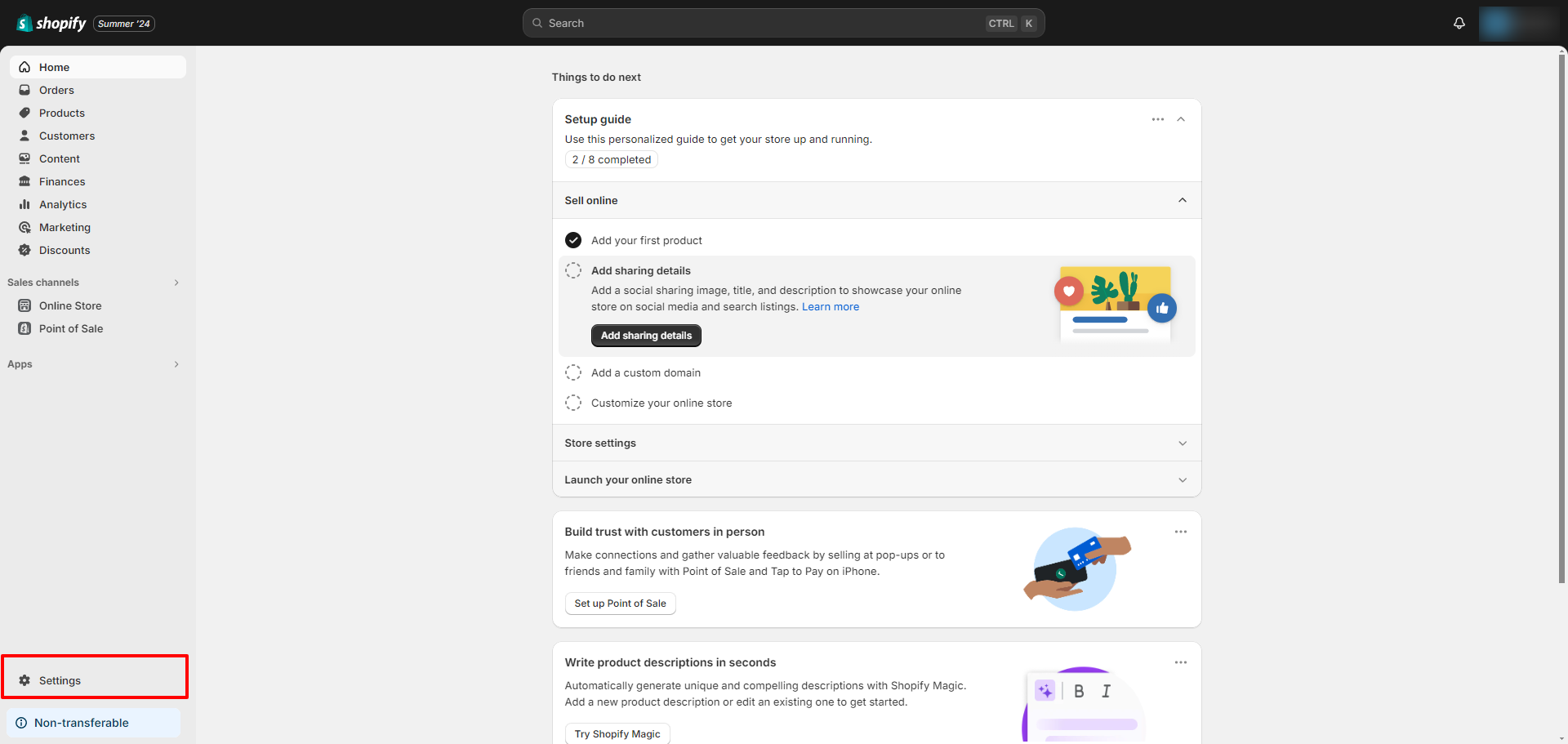Click the Home house icon
Screen dimensions: 1568x744
[x=24, y=67]
